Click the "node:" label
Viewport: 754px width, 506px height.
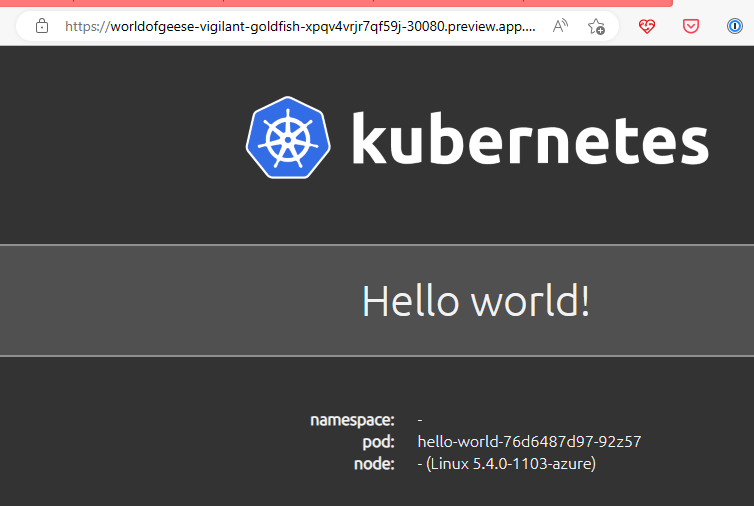(x=374, y=464)
